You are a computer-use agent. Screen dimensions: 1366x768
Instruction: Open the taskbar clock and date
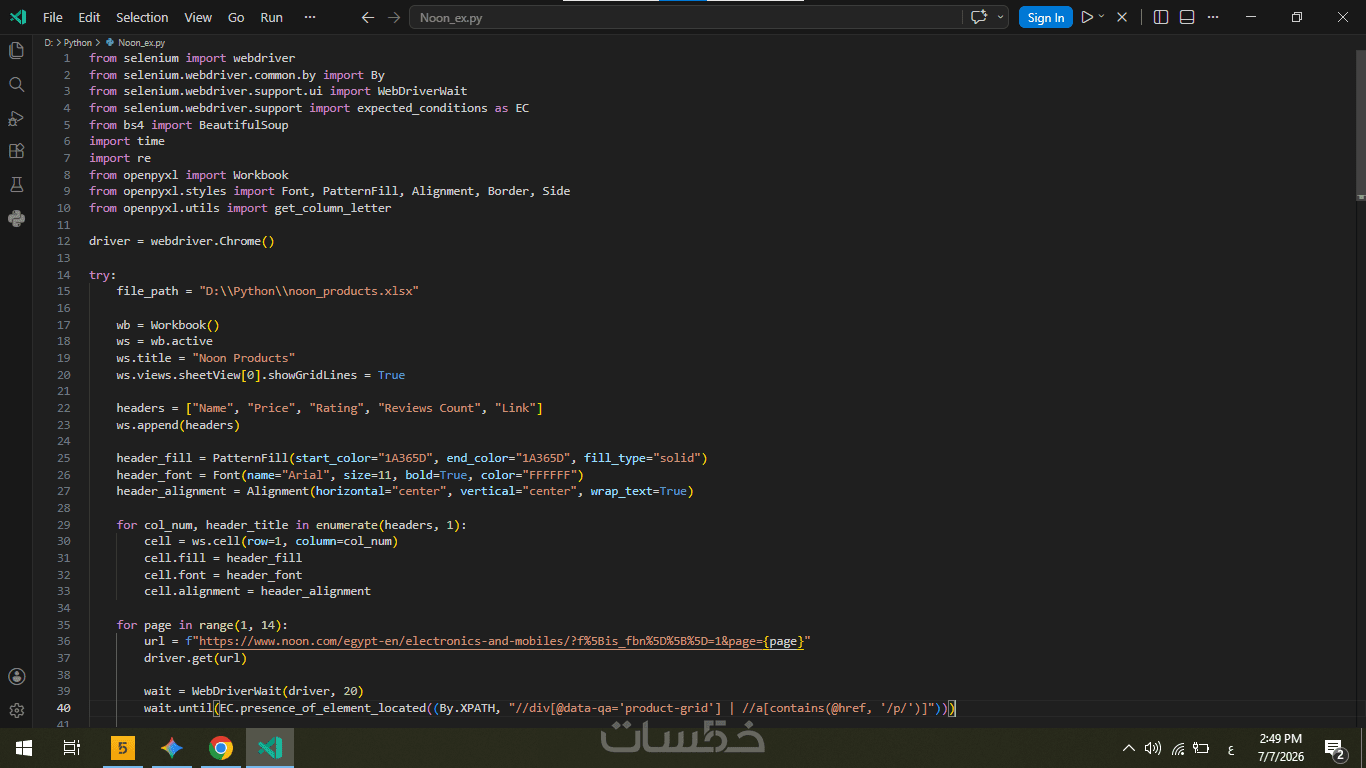(1281, 748)
